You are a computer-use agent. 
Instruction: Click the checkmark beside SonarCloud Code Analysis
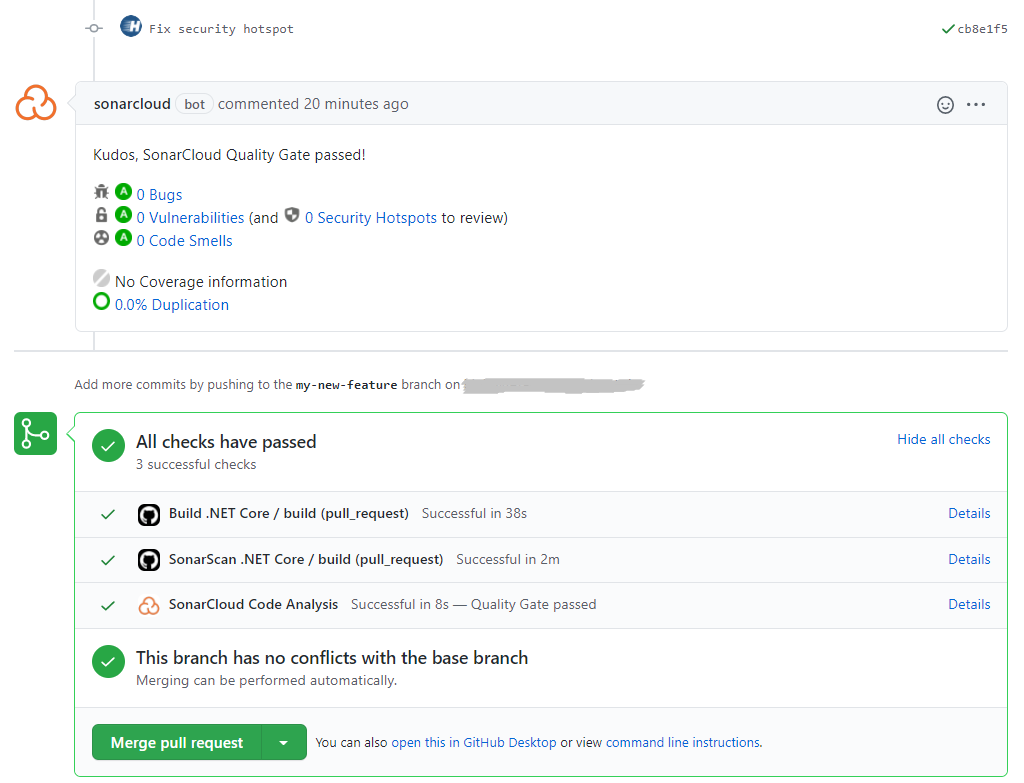pos(108,605)
